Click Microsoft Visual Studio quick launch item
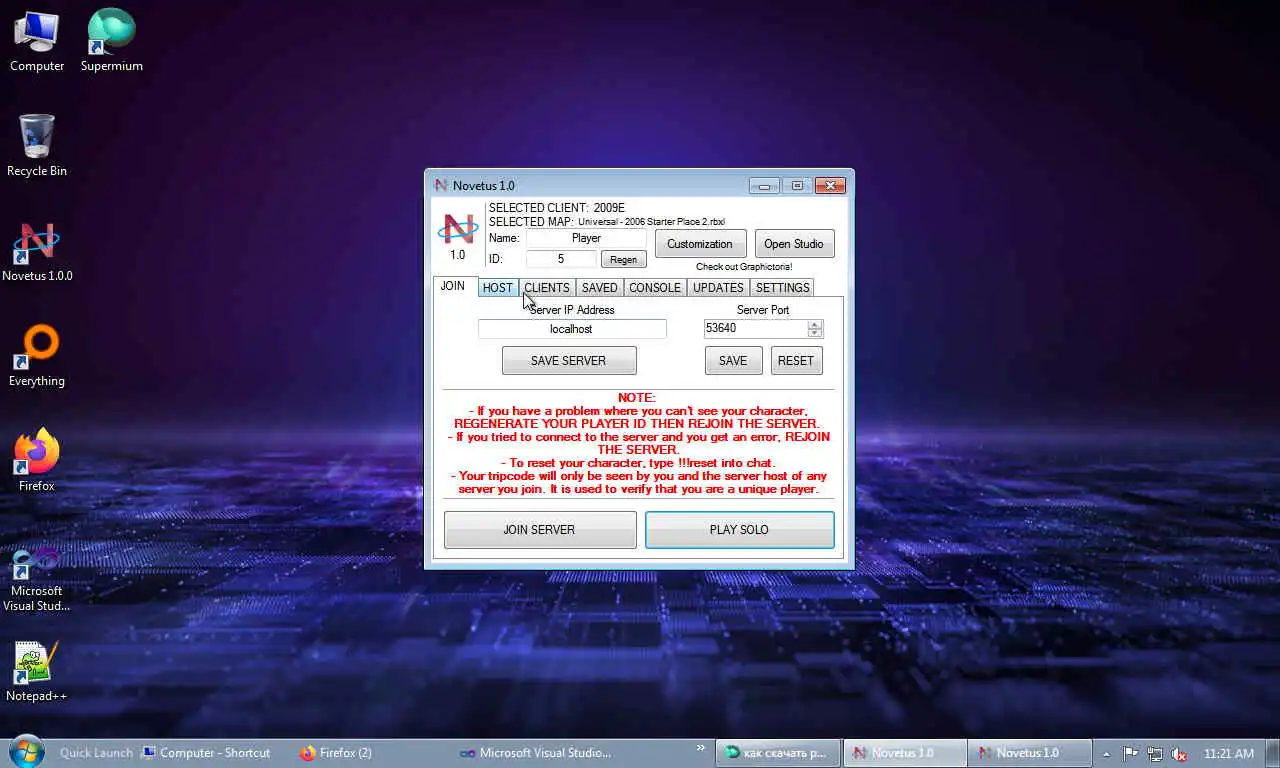Viewport: 1280px width, 768px height. (x=535, y=753)
